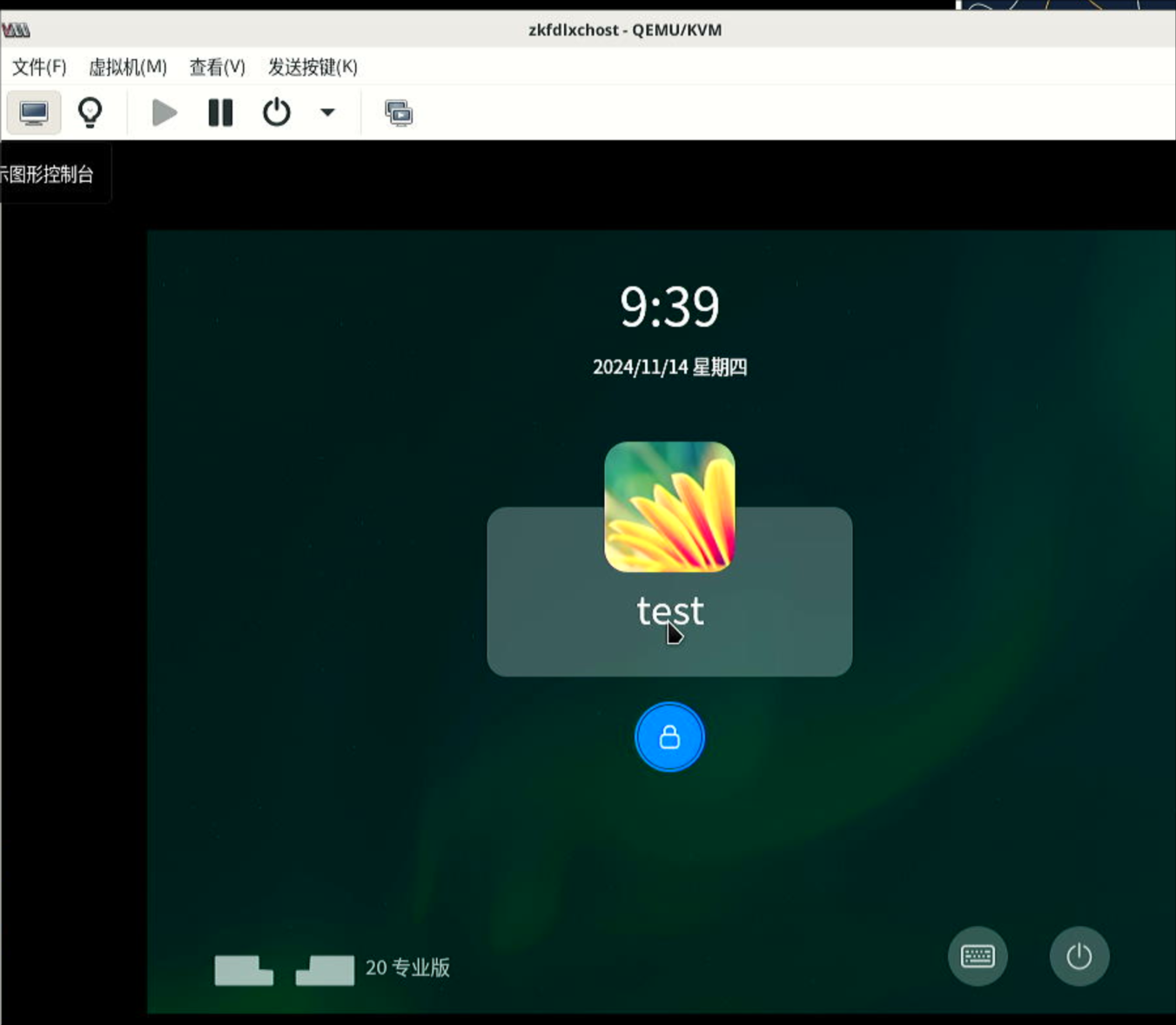Open the 虚拟机(M) menu
Screen dimensions: 1176x1025
(x=128, y=67)
